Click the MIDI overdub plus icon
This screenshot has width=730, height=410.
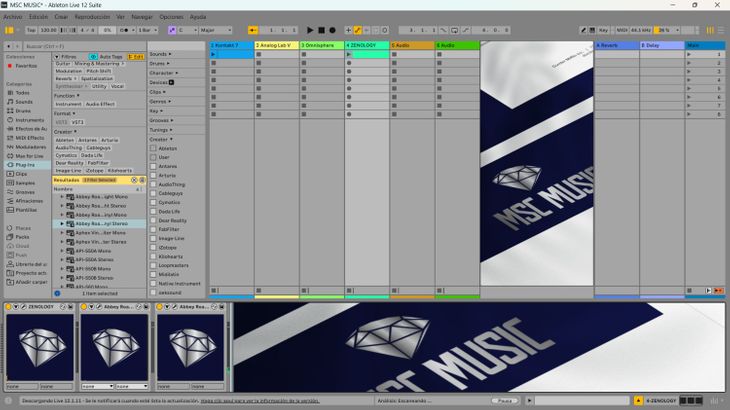pyautogui.click(x=348, y=30)
